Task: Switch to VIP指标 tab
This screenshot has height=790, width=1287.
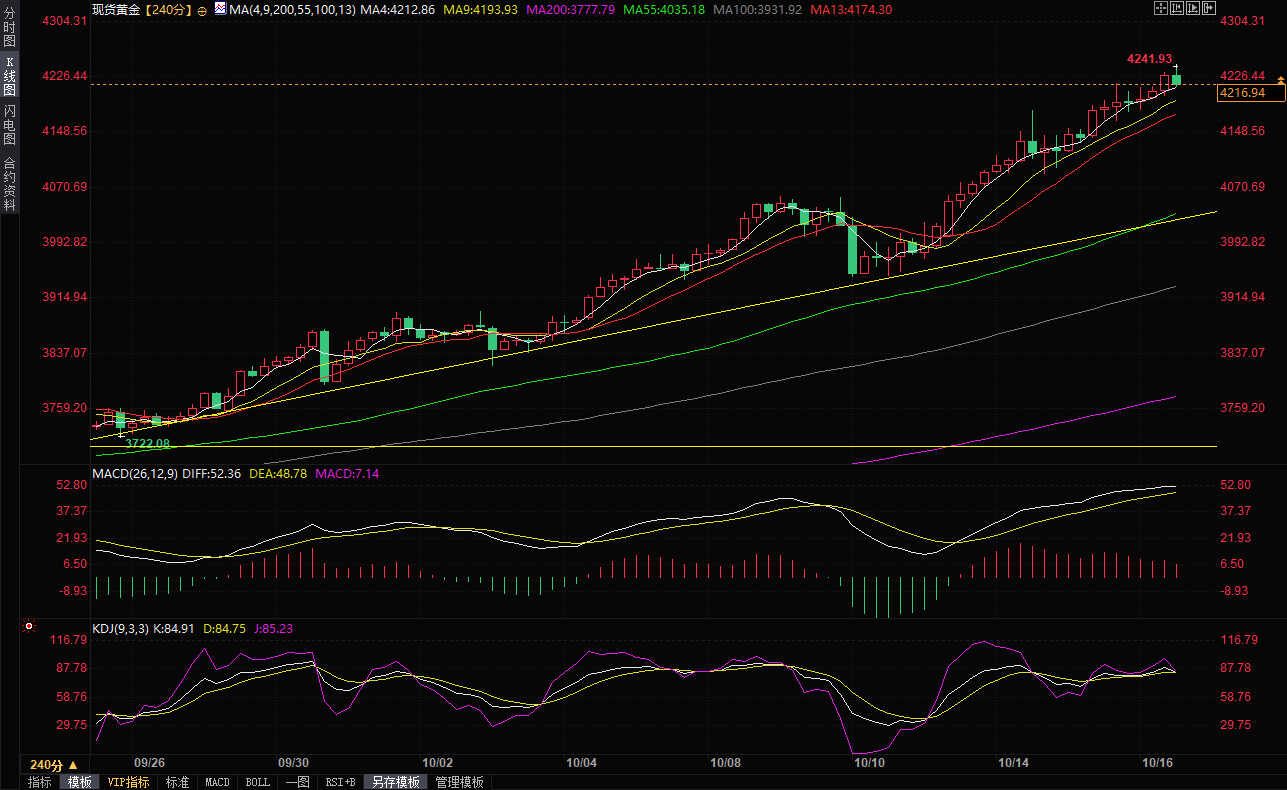Action: [129, 782]
